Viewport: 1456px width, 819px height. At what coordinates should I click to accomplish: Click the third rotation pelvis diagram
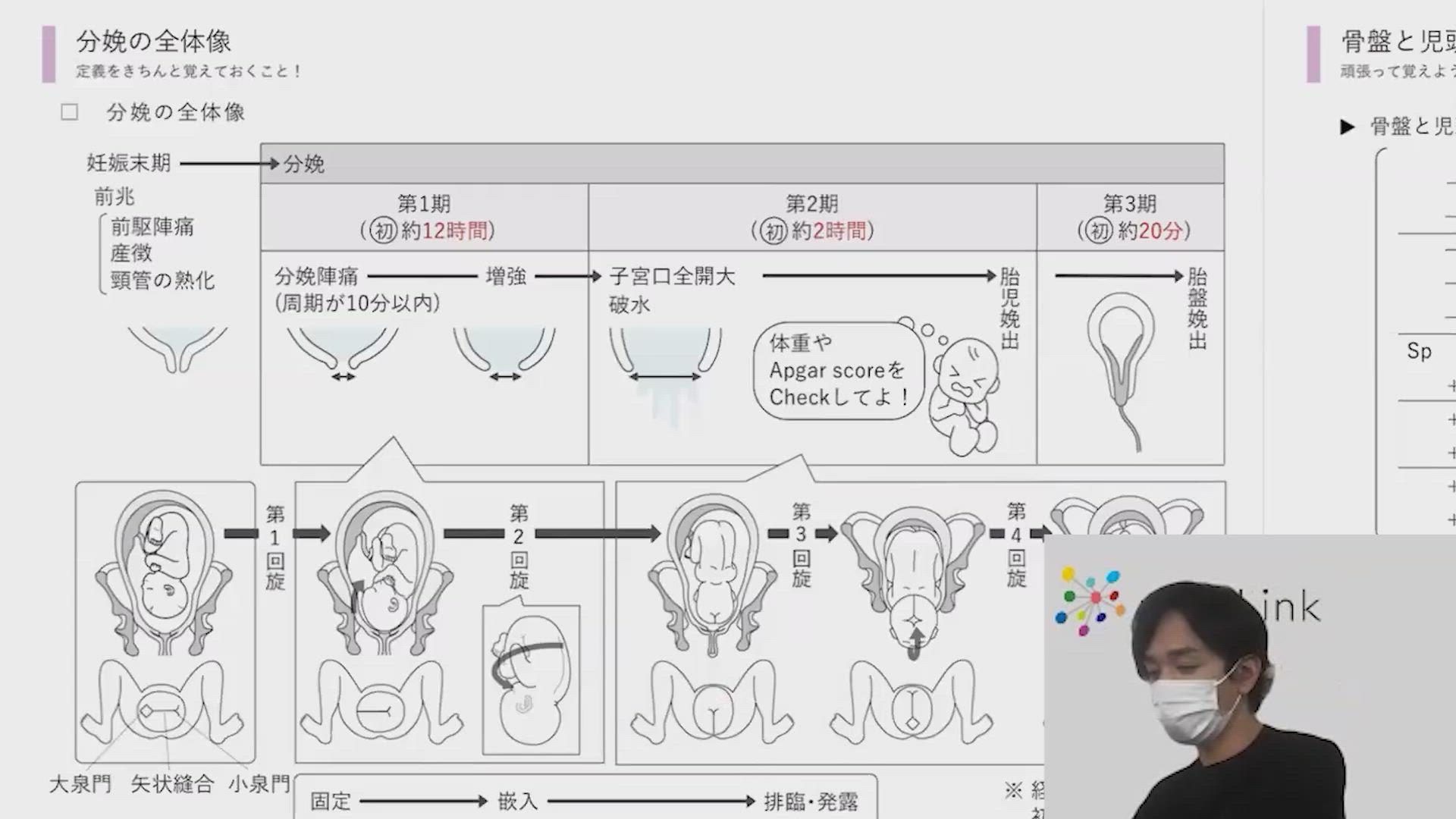click(914, 580)
